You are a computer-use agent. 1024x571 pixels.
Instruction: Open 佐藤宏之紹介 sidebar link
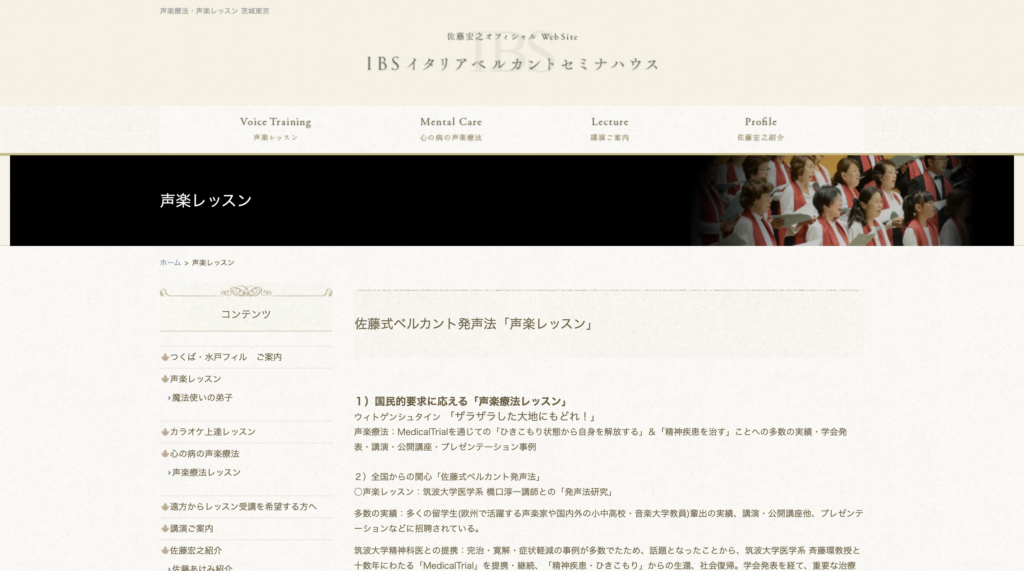(195, 550)
